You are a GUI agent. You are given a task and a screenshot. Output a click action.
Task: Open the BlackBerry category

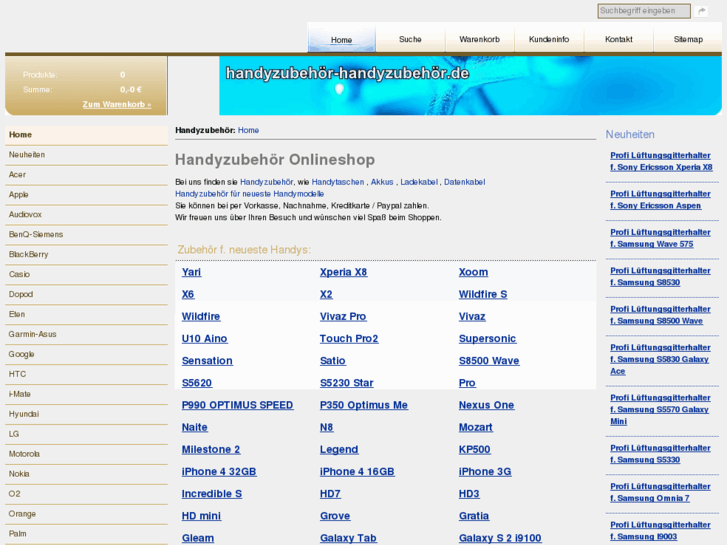(x=86, y=255)
